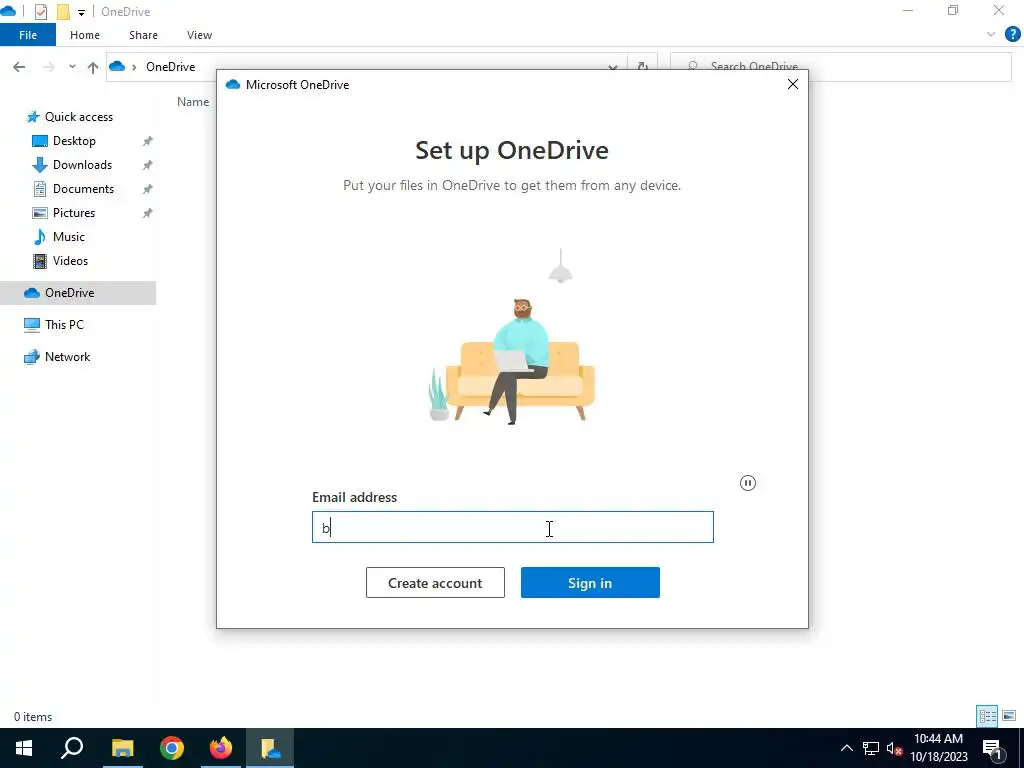Viewport: 1024px width, 768px height.
Task: Open the Share ribbon tab
Action: (x=143, y=35)
